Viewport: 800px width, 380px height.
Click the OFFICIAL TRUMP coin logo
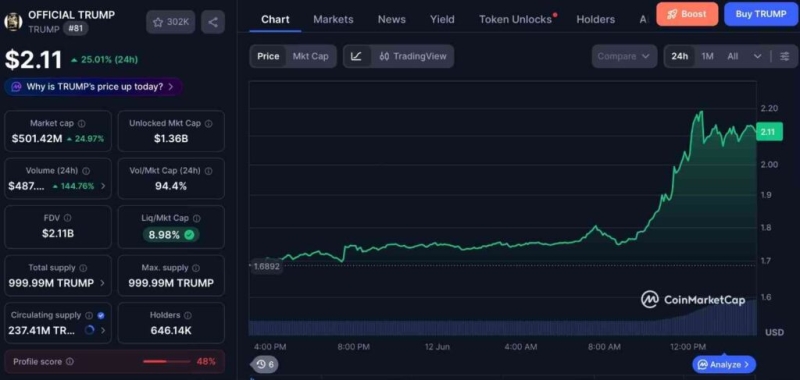pyautogui.click(x=13, y=21)
